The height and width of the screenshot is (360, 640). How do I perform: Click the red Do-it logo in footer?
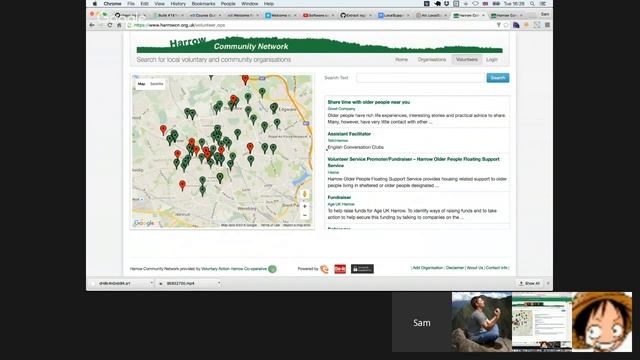(340, 269)
